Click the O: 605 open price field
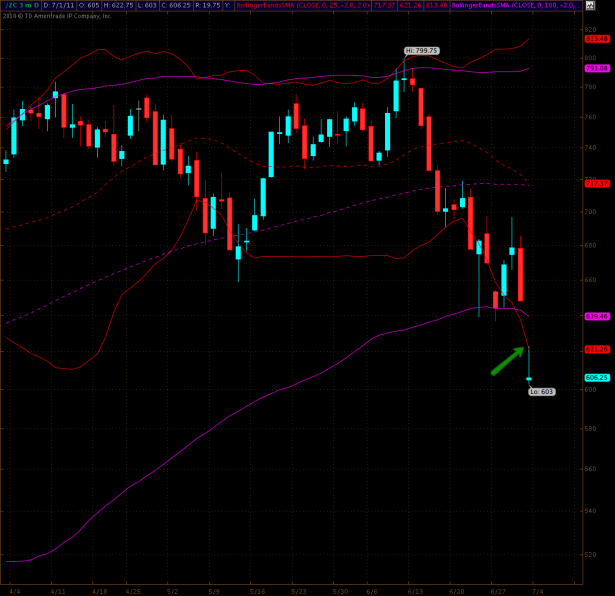This screenshot has width=615, height=596. click(x=93, y=5)
